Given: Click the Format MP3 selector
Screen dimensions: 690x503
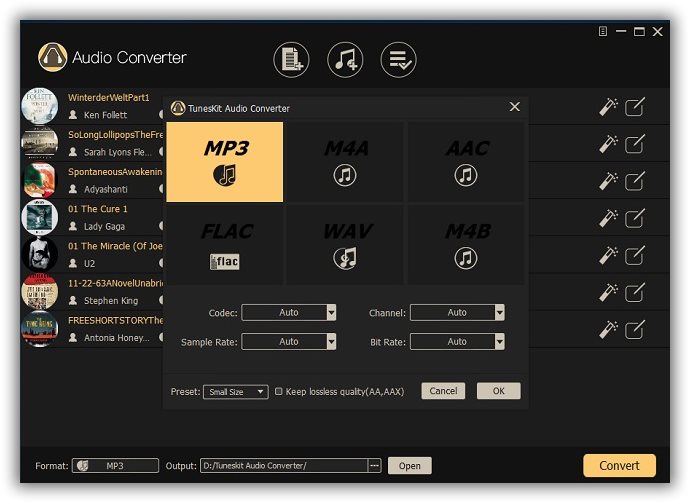Looking at the screenshot, I should 115,466.
